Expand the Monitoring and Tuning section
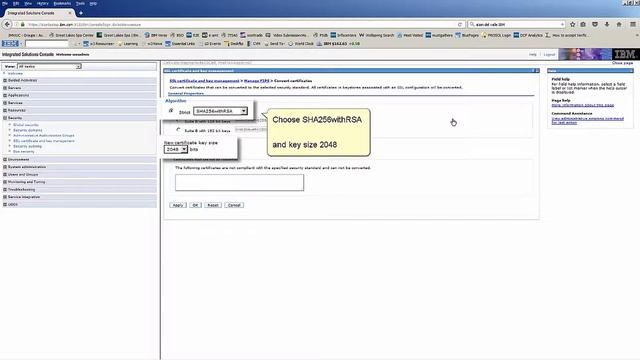The width and height of the screenshot is (640, 360). tap(5, 182)
